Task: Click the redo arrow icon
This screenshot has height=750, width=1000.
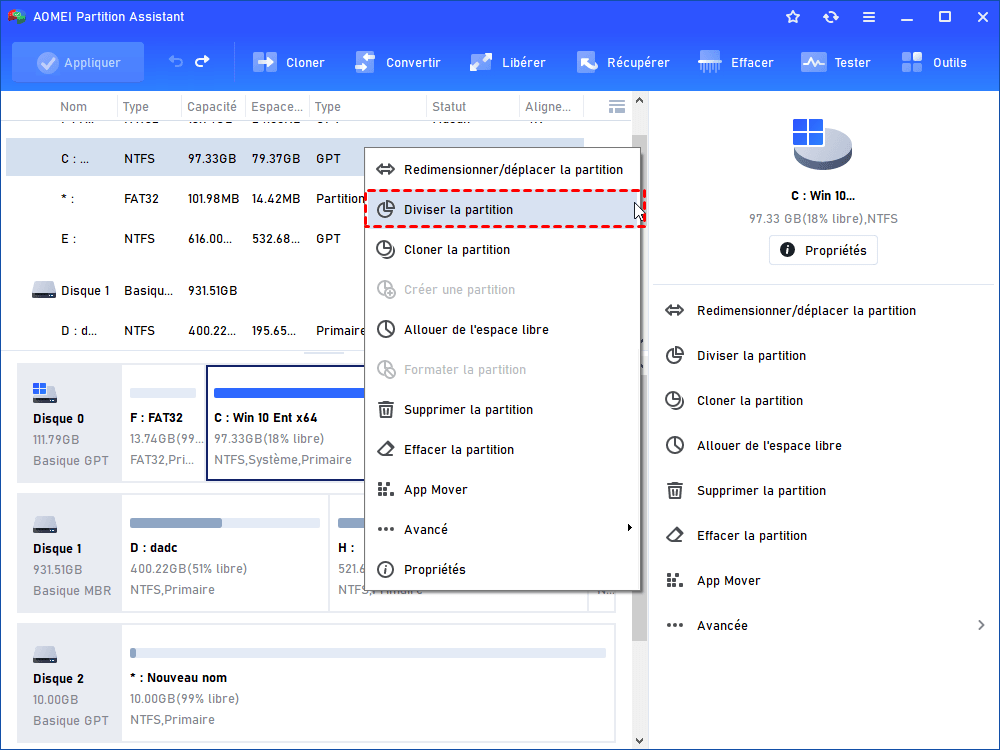Action: coord(202,62)
